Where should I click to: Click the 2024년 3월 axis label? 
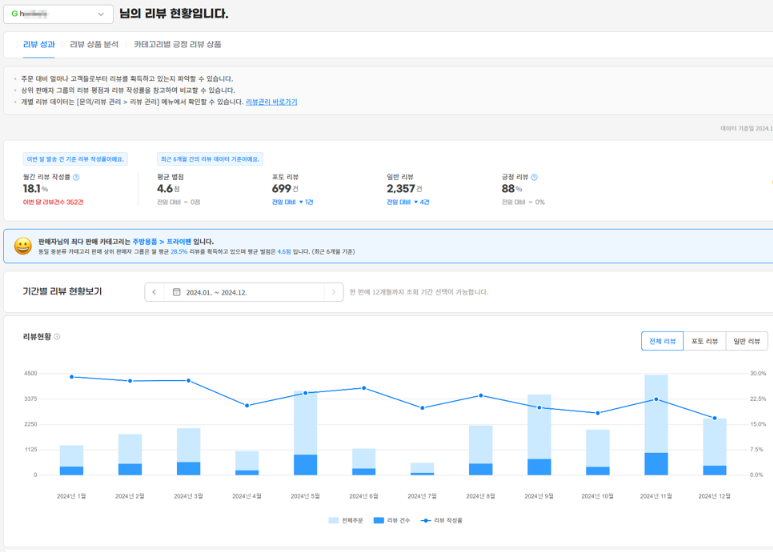[x=188, y=496]
